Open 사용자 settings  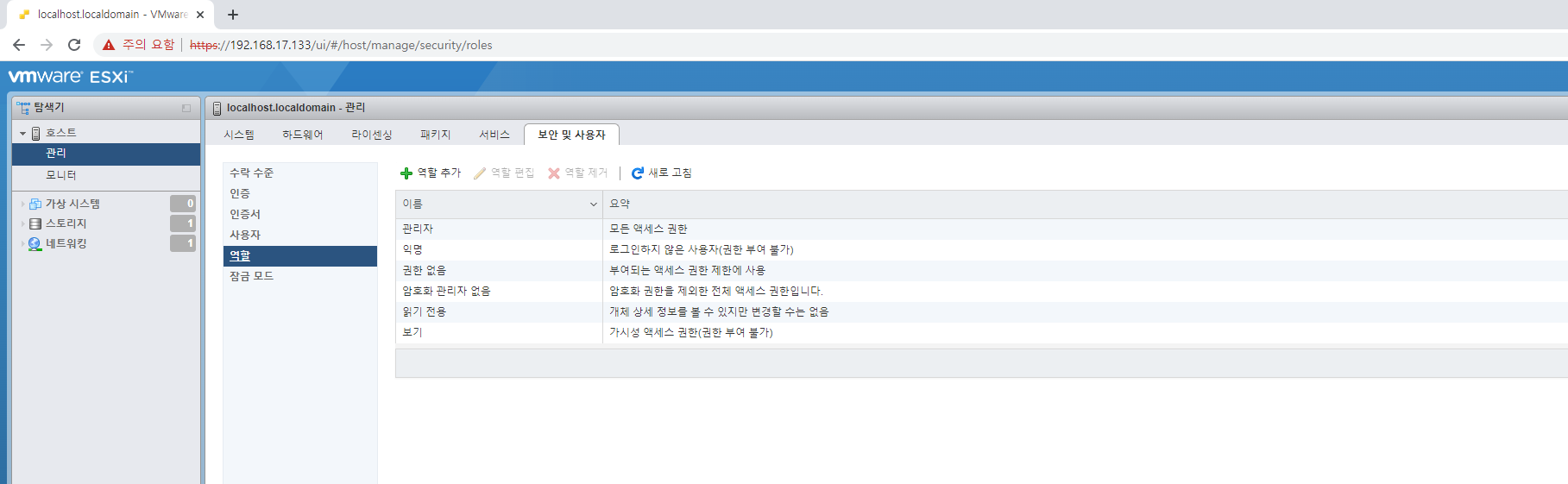pyautogui.click(x=299, y=236)
